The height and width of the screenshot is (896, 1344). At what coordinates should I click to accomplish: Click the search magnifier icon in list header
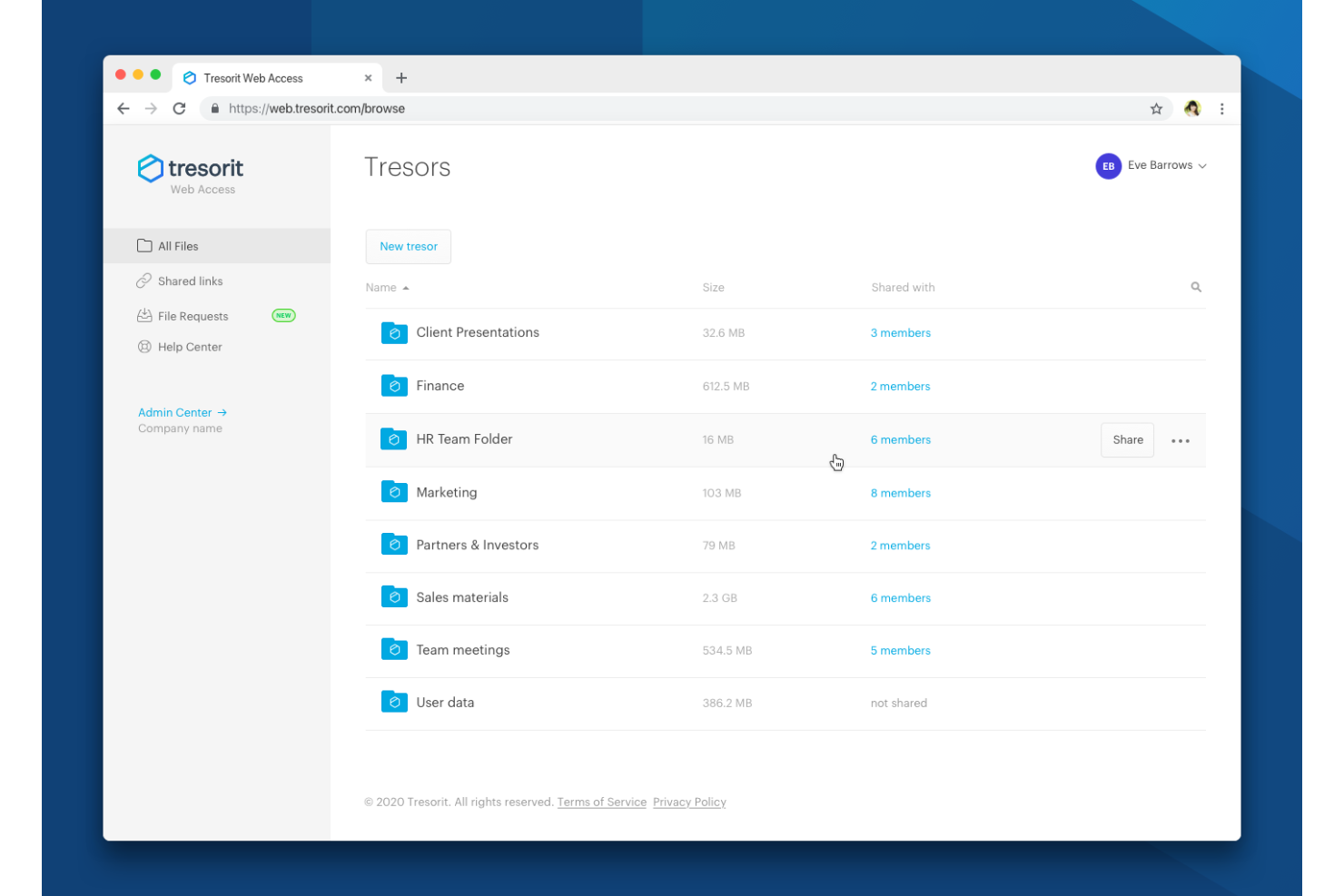coord(1196,287)
